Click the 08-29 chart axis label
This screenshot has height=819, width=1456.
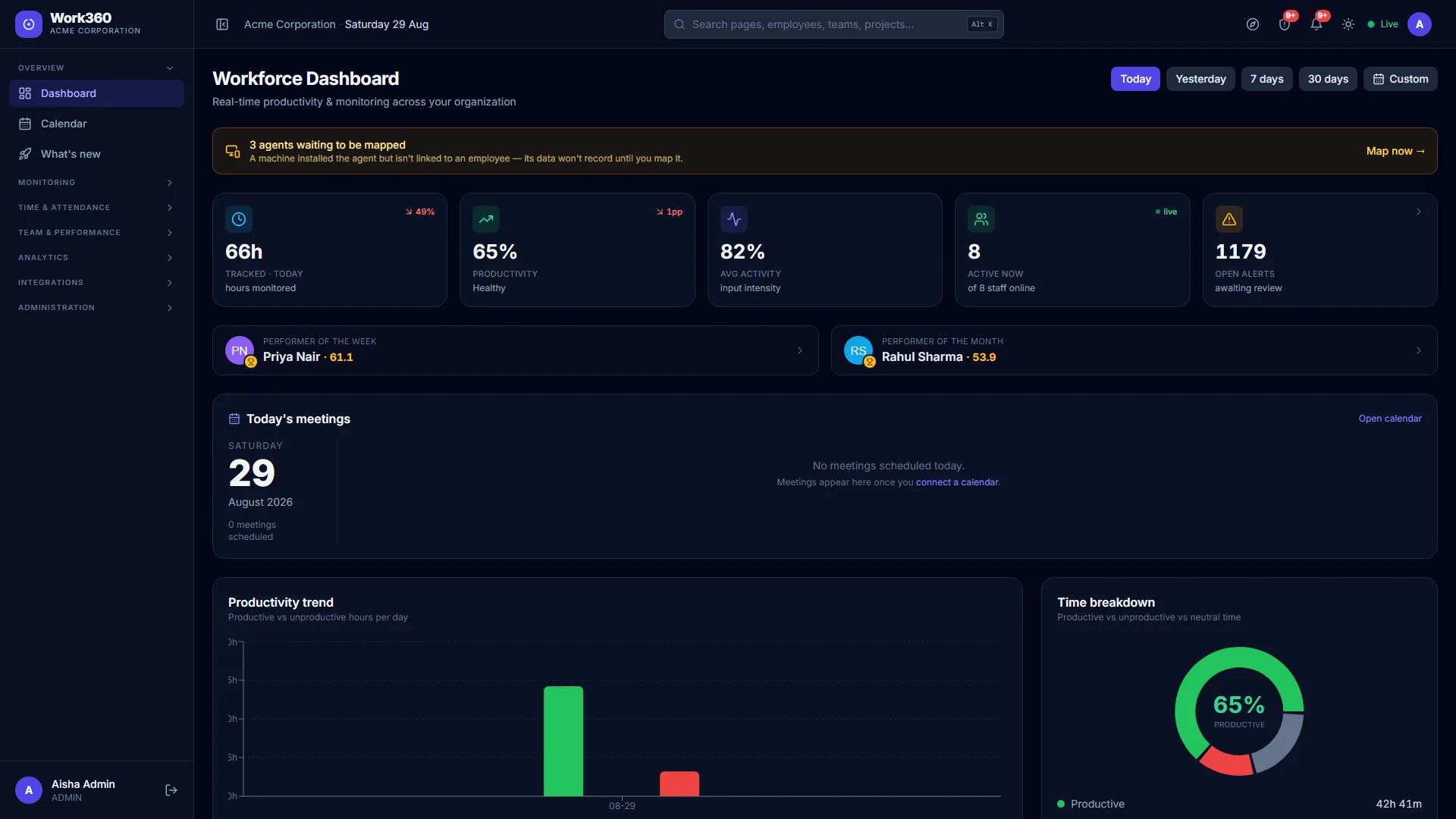[x=622, y=805]
